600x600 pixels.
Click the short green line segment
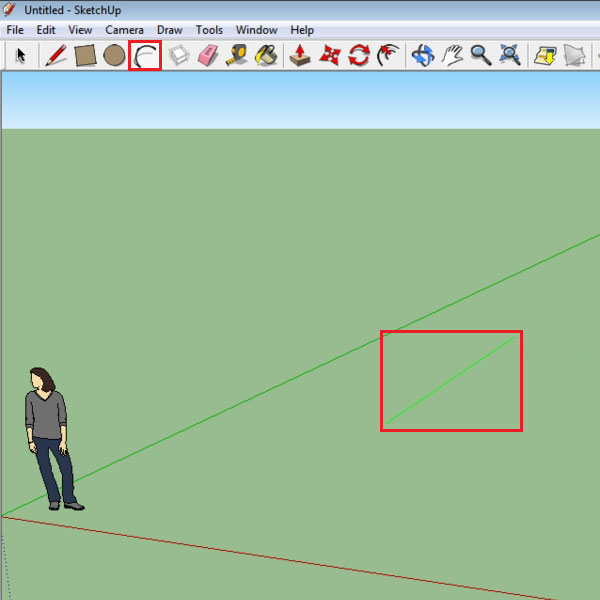point(450,380)
